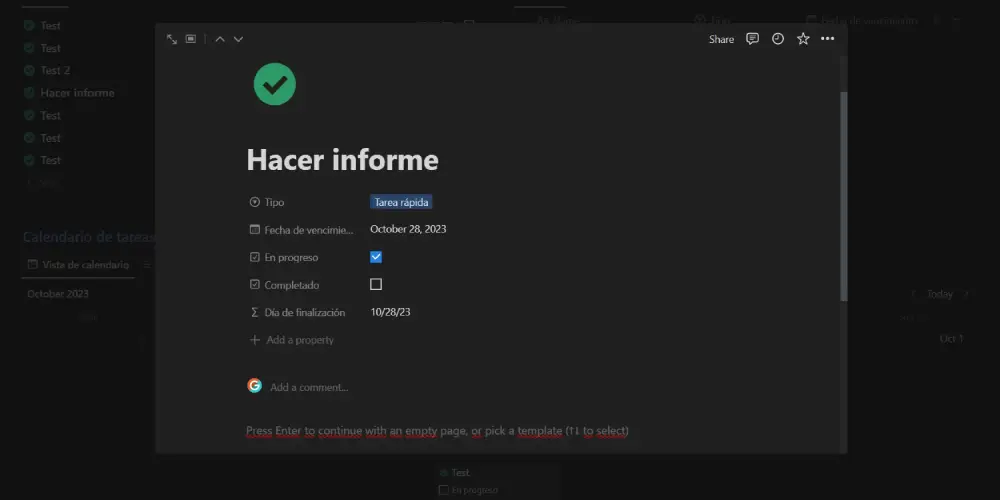
Task: Open page in full page view
Action: [172, 39]
